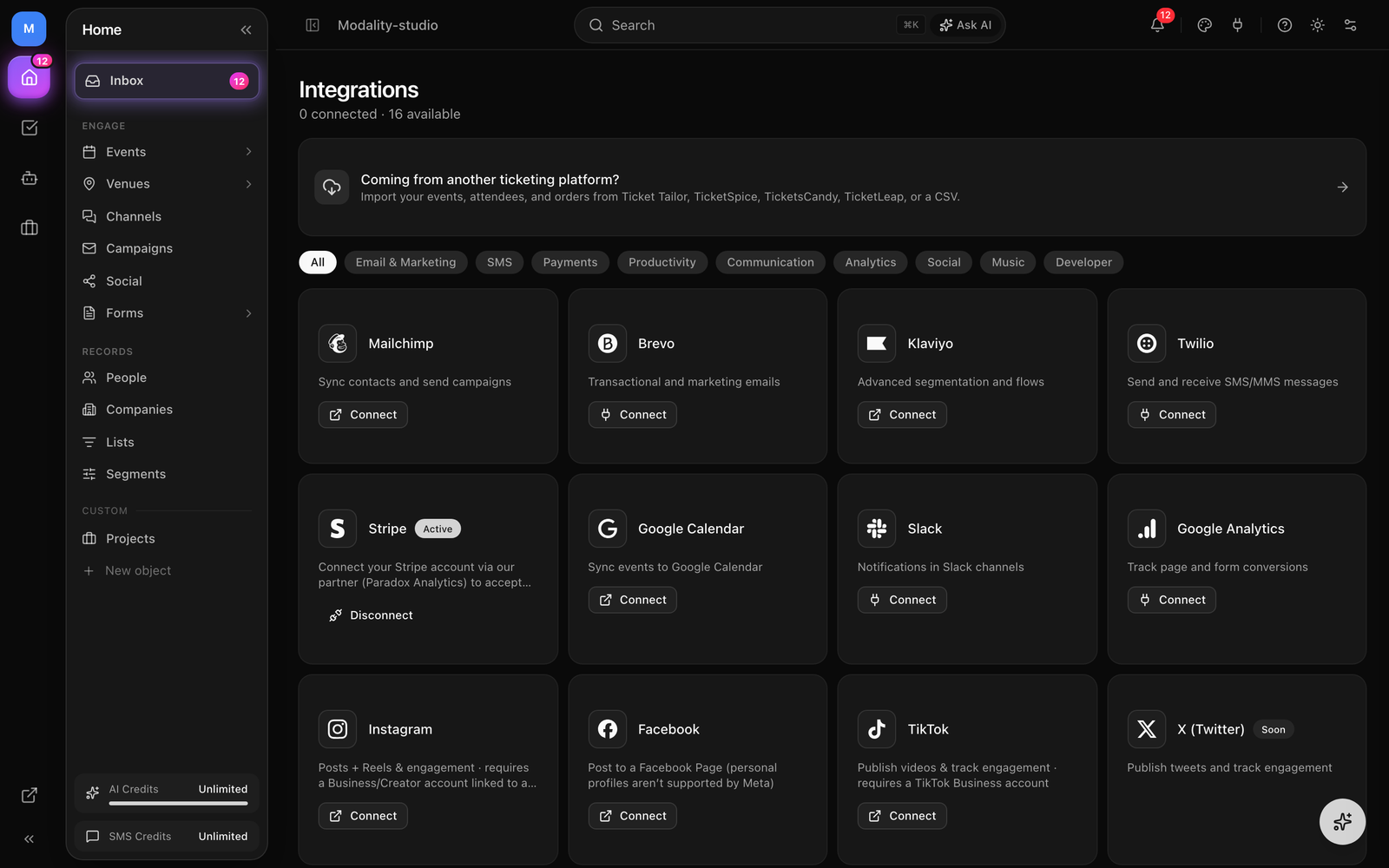
Task: Open Segments in sidebar
Action: tap(167, 474)
